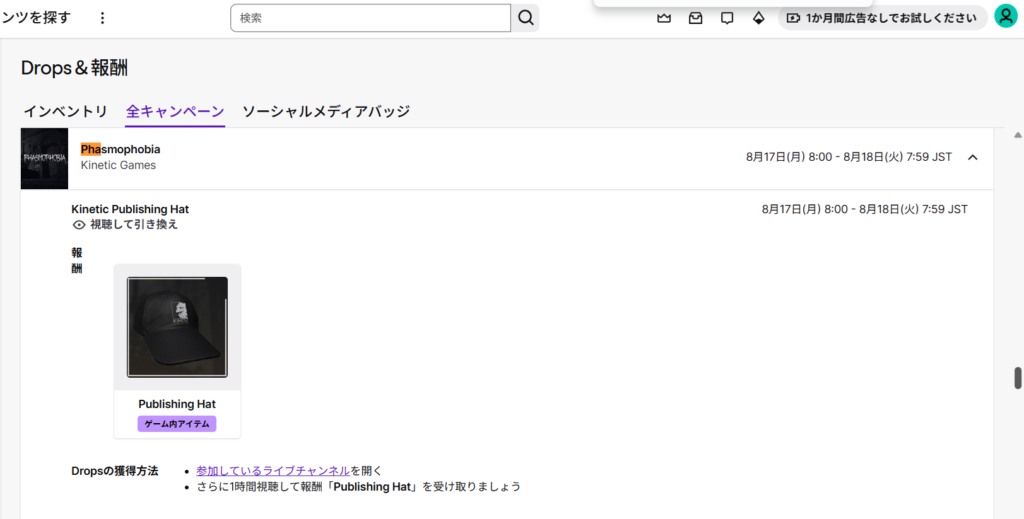The height and width of the screenshot is (519, 1024).
Task: Click the Kinetic Games publisher name
Action: tap(118, 165)
